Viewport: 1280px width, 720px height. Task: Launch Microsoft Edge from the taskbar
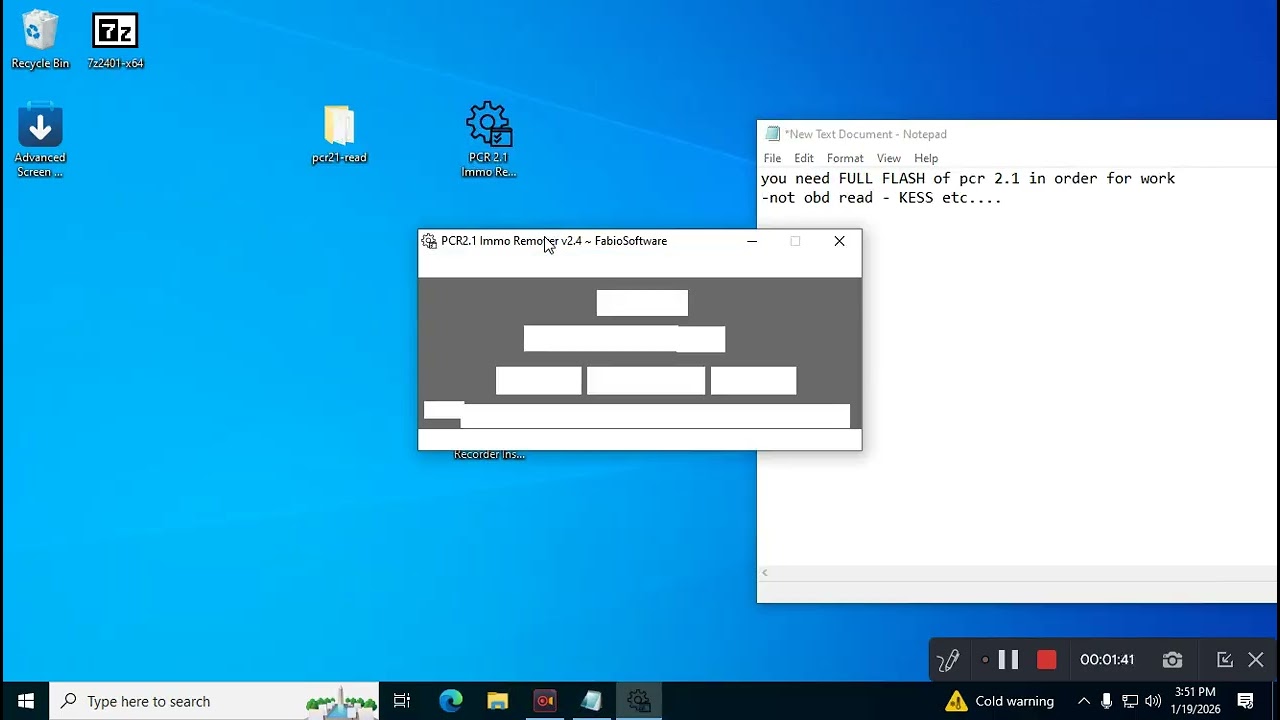(x=451, y=701)
